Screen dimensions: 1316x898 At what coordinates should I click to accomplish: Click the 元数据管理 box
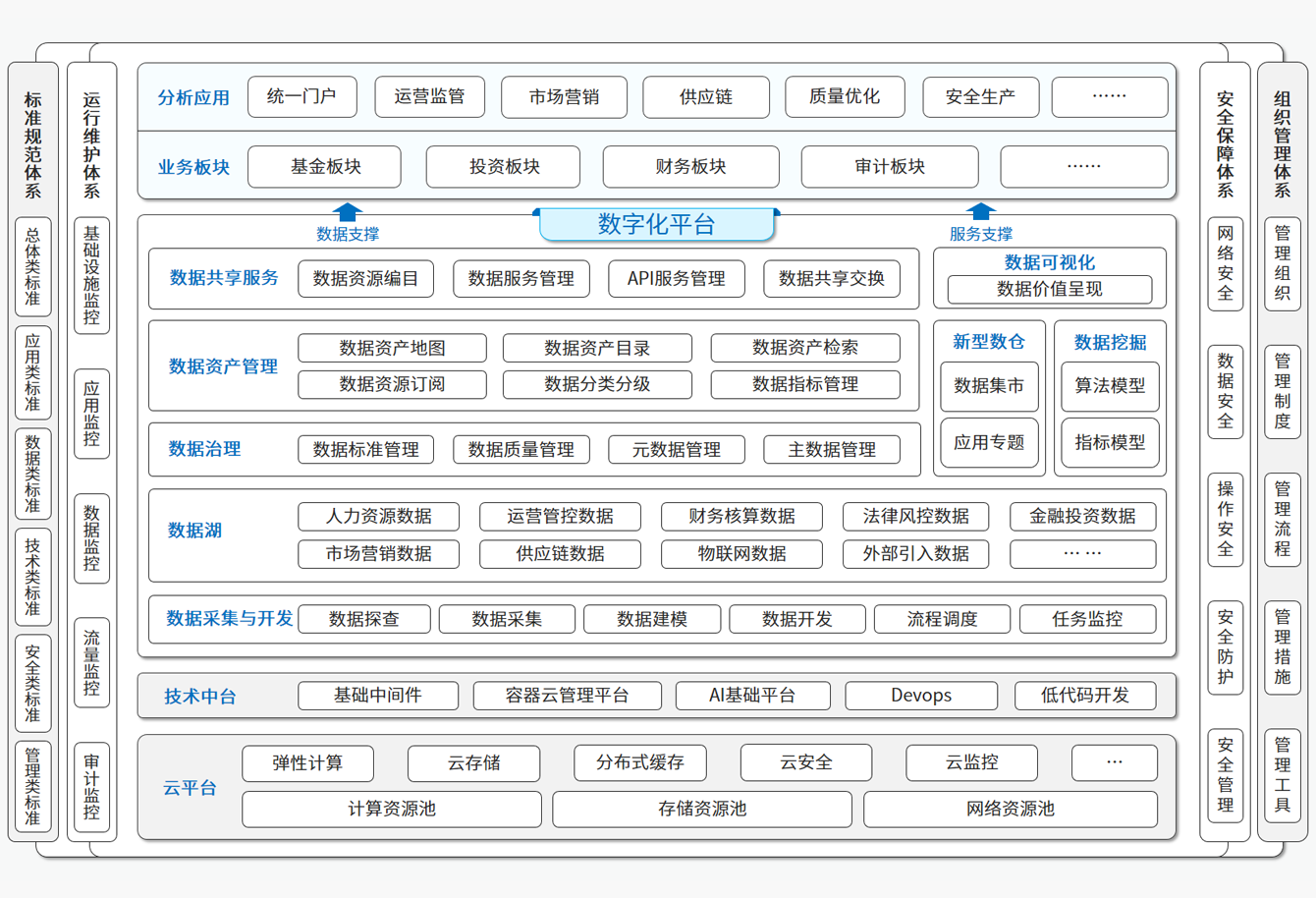(677, 450)
